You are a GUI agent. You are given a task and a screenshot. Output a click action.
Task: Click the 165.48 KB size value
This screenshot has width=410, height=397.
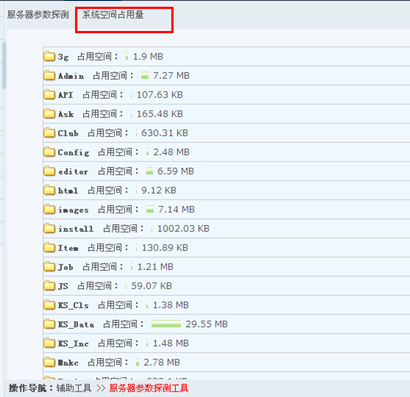160,114
